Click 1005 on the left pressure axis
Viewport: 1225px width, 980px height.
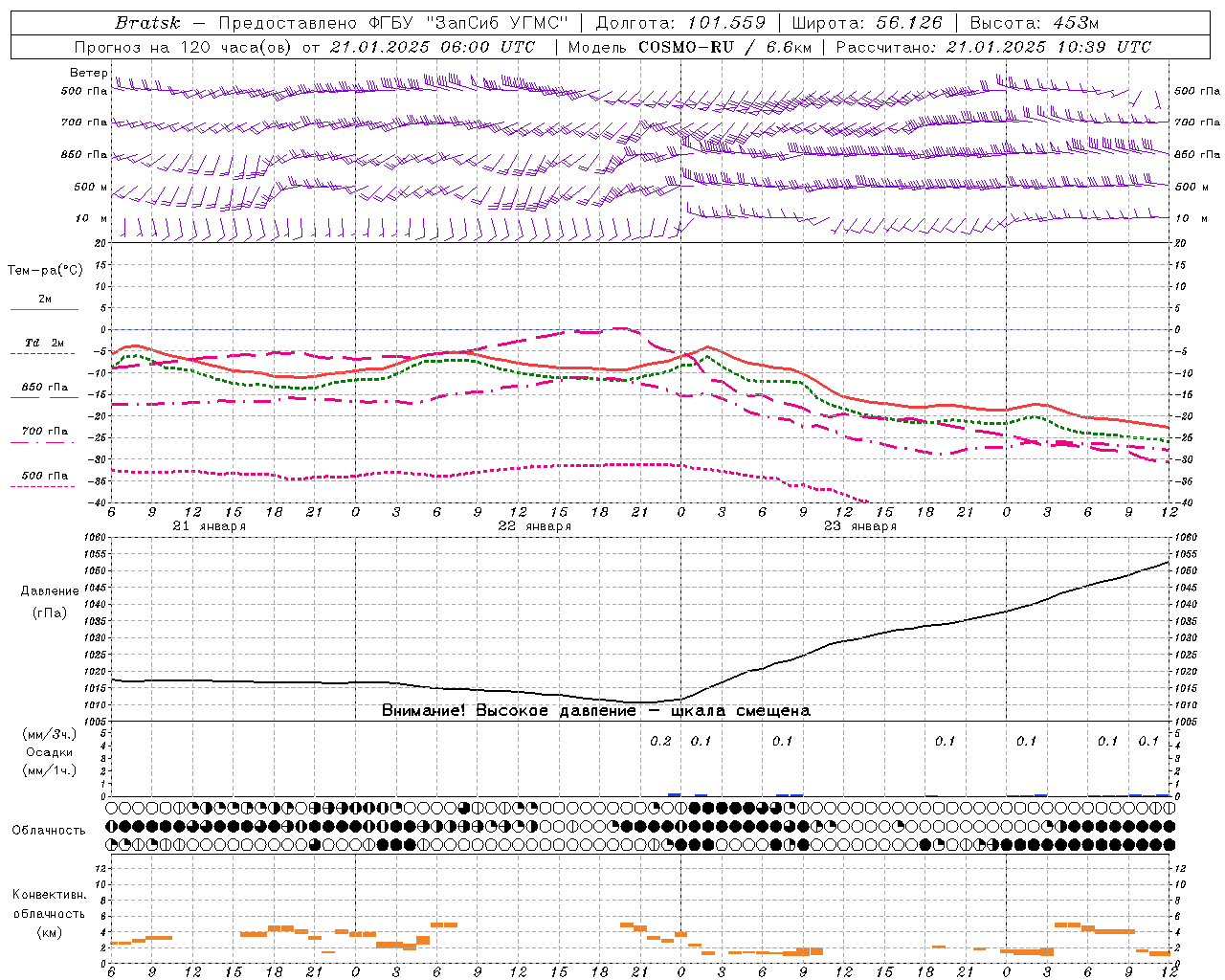tap(97, 722)
